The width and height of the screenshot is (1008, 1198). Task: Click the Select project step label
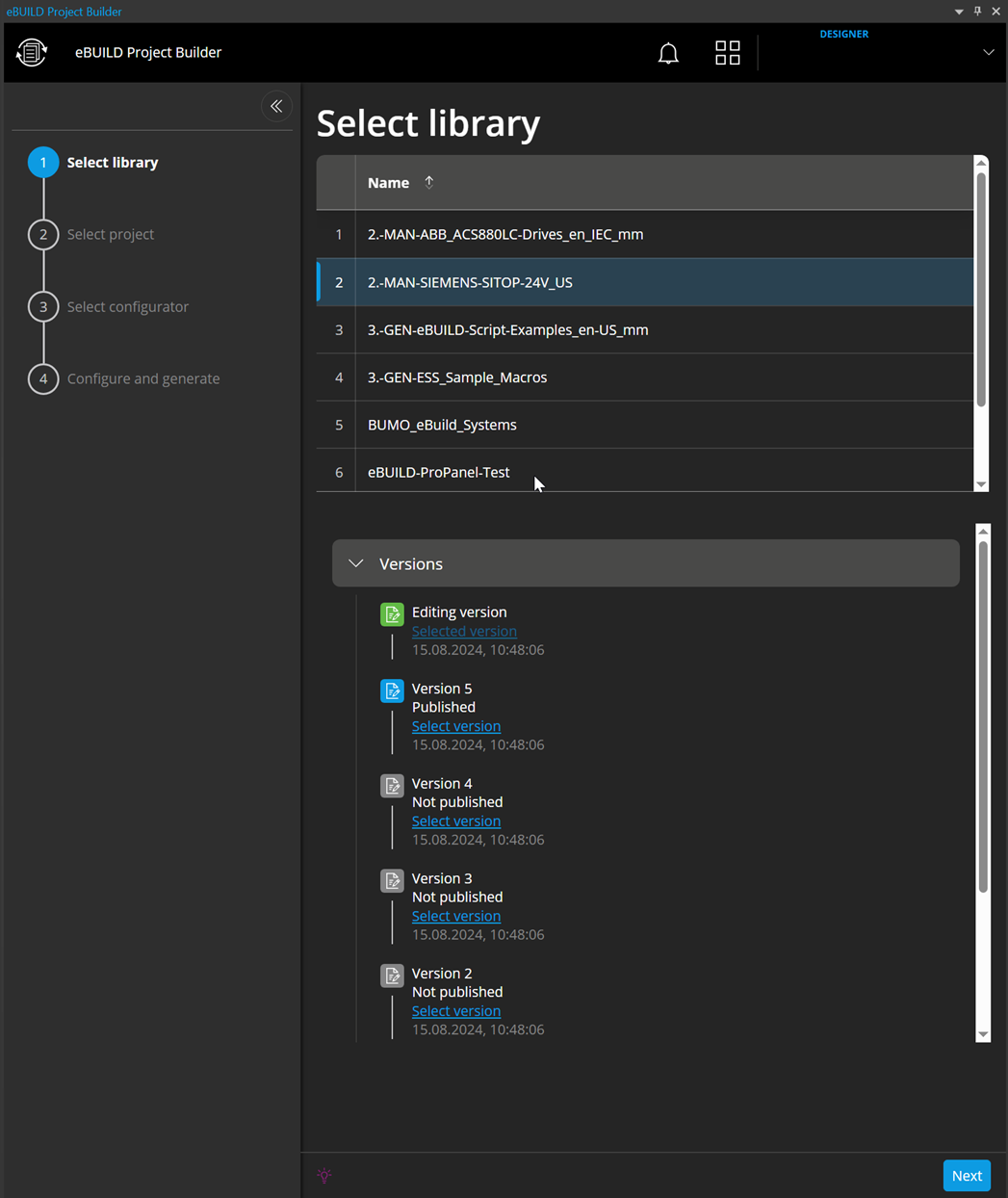tap(111, 234)
